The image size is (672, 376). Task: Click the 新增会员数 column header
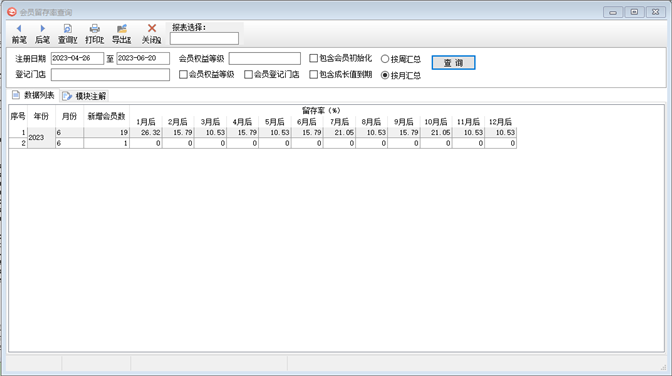pyautogui.click(x=106, y=116)
